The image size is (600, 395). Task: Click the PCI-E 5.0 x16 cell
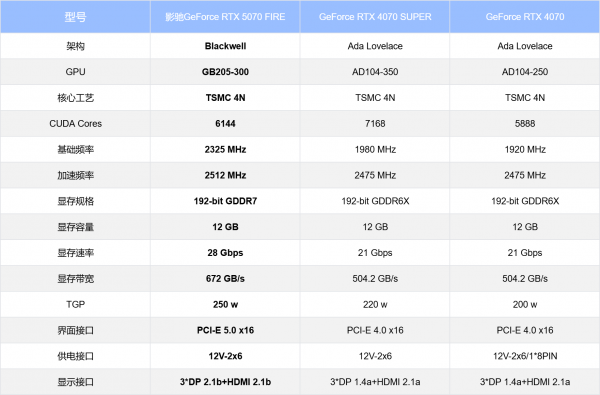click(x=225, y=330)
